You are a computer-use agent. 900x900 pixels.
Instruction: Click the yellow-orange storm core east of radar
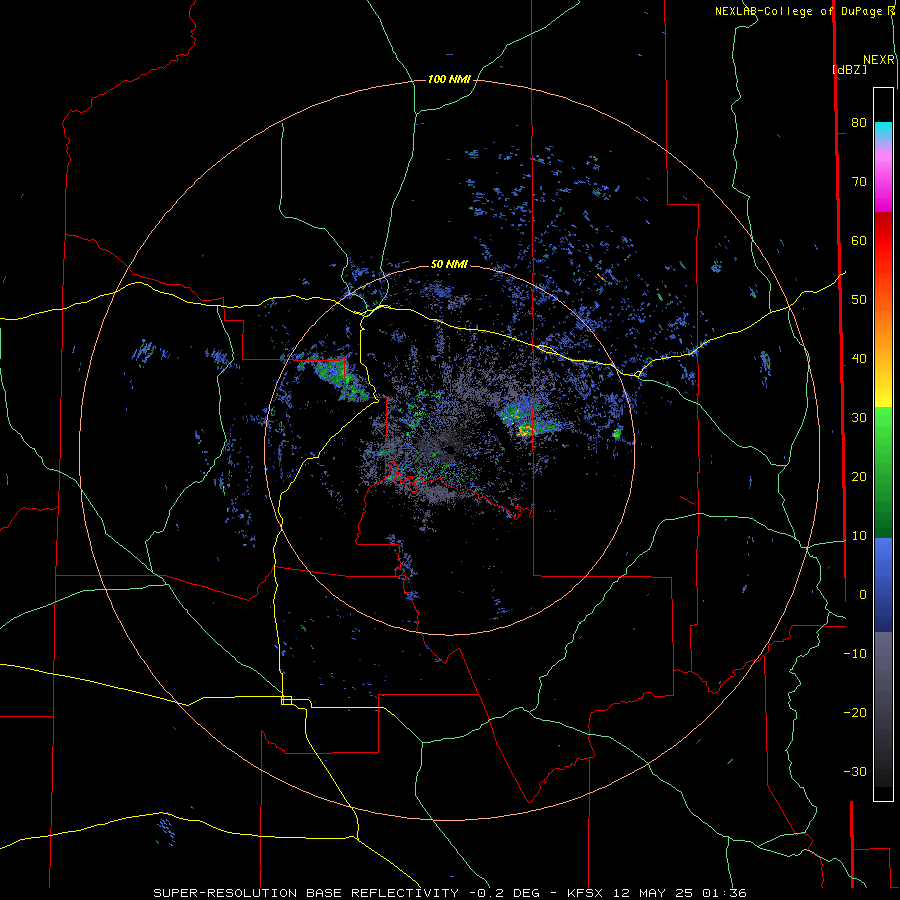(x=526, y=429)
